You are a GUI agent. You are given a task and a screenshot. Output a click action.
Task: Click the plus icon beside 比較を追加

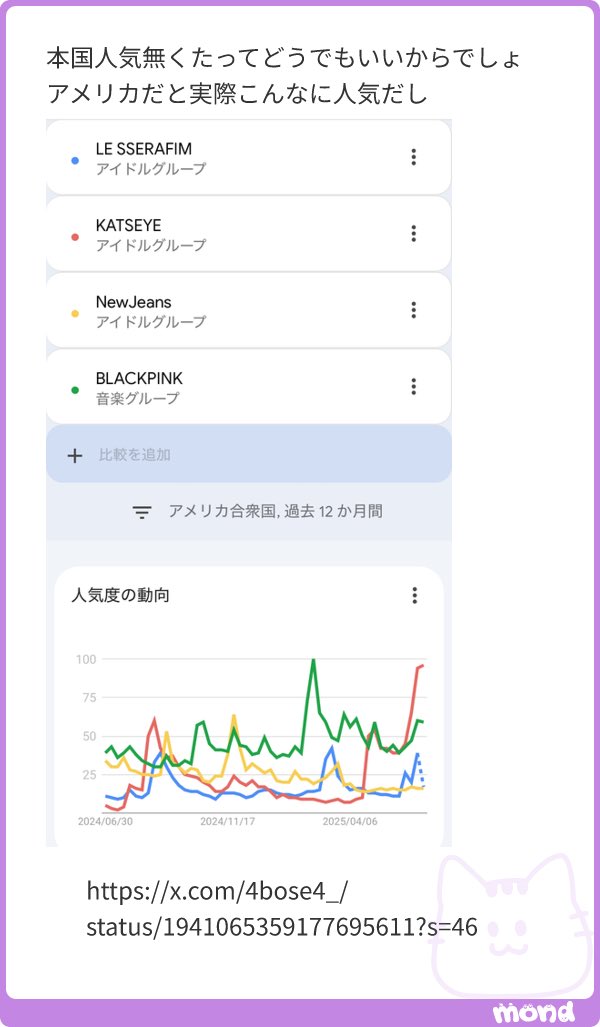(75, 455)
